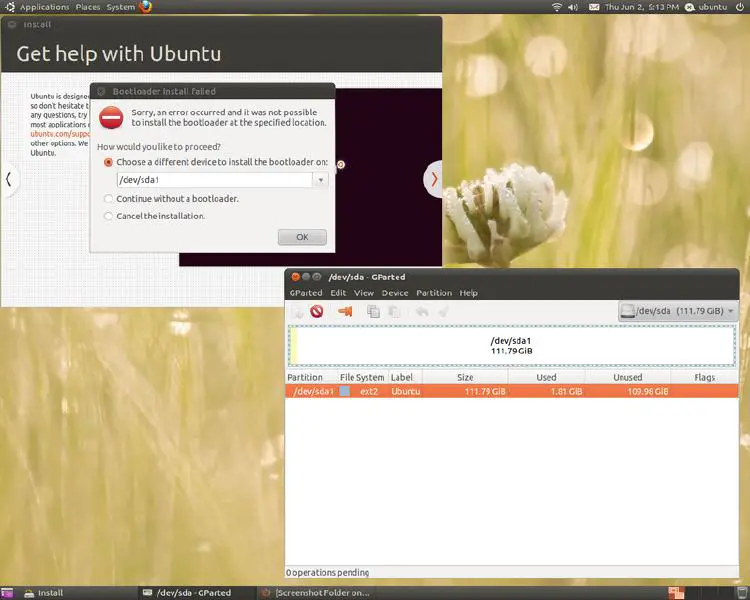Select 'Cancel the installation' radio option
The image size is (750, 600).
point(108,216)
